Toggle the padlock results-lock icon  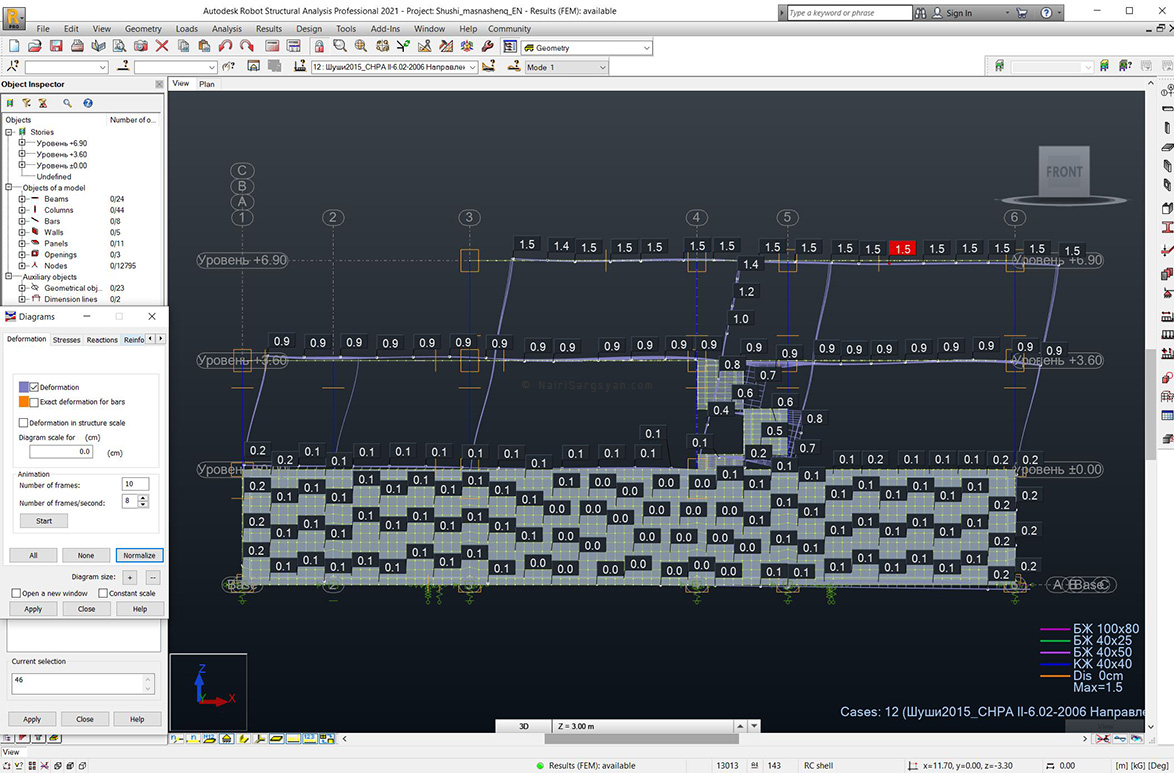tap(319, 46)
